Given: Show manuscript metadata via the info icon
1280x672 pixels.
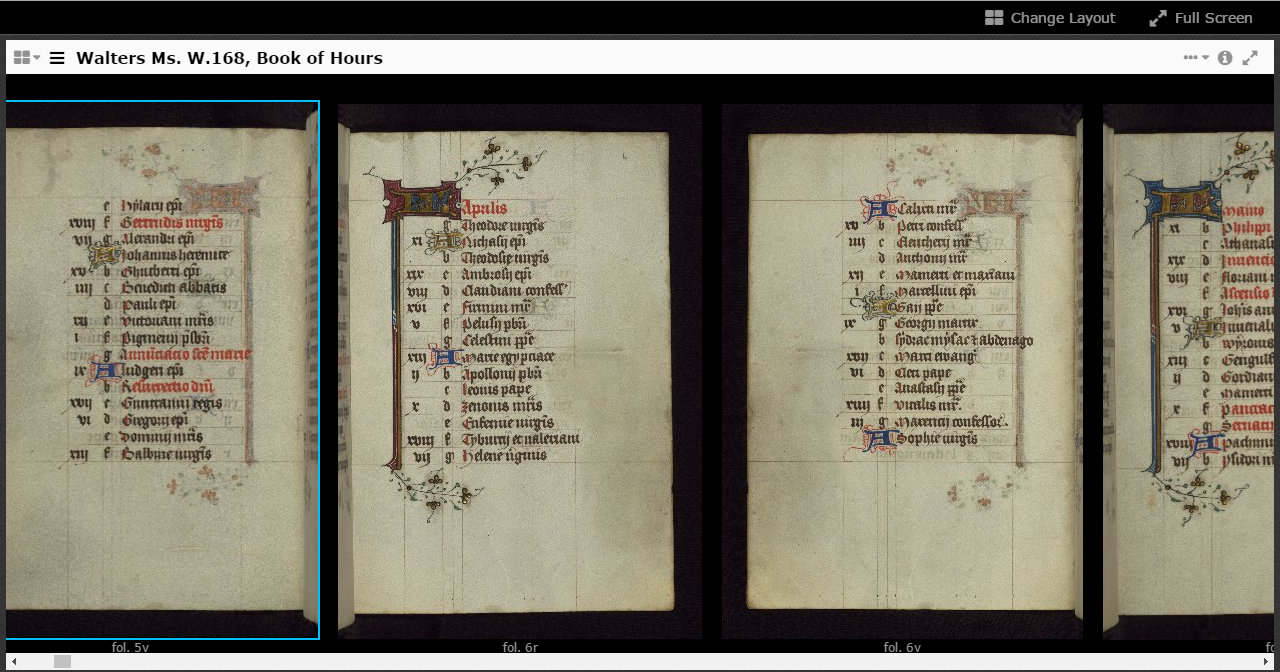Looking at the screenshot, I should point(1225,58).
